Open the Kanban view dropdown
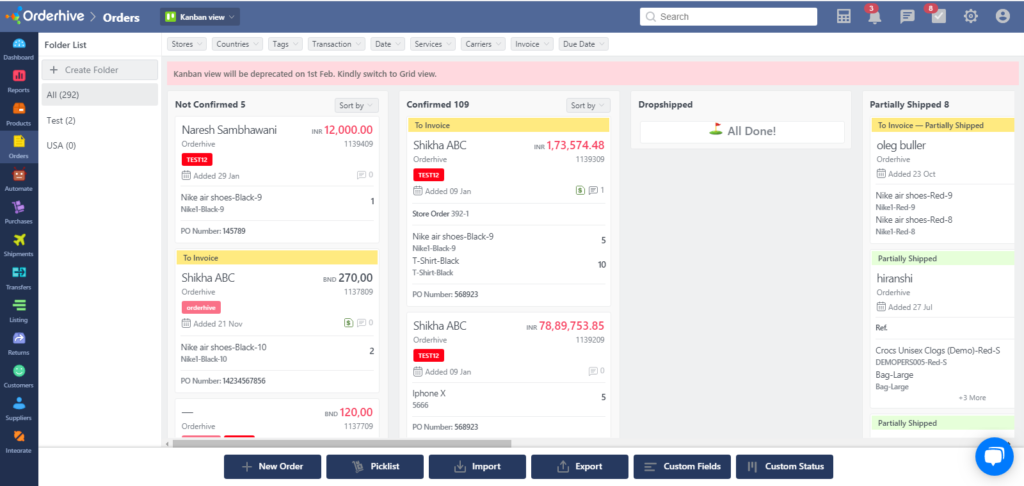Image resolution: width=1024 pixels, height=486 pixels. (200, 17)
